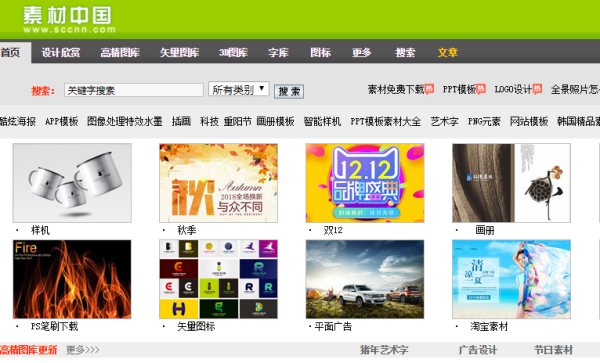The height and width of the screenshot is (363, 600).
Task: Open the 双12 promotion banner thumbnail
Action: tap(365, 183)
